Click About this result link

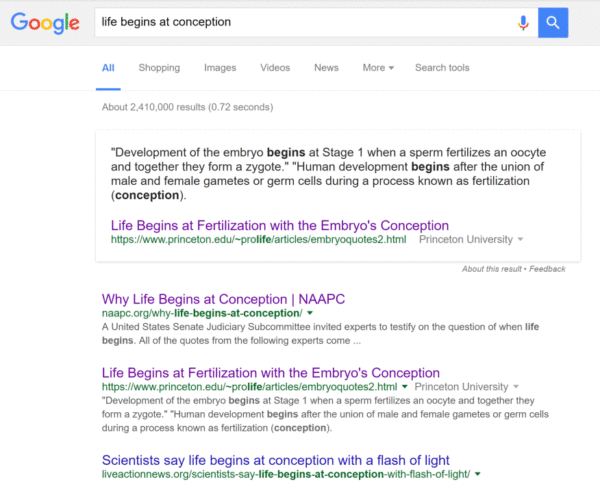(x=491, y=269)
